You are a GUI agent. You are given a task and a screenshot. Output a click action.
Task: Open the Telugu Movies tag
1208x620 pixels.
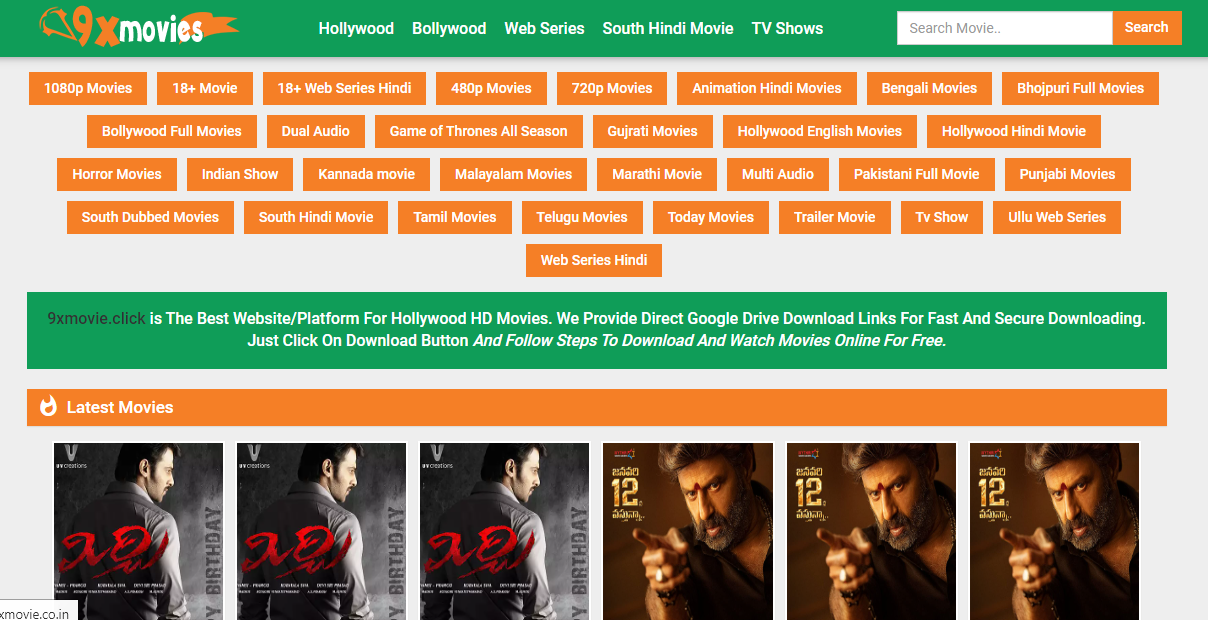[582, 217]
